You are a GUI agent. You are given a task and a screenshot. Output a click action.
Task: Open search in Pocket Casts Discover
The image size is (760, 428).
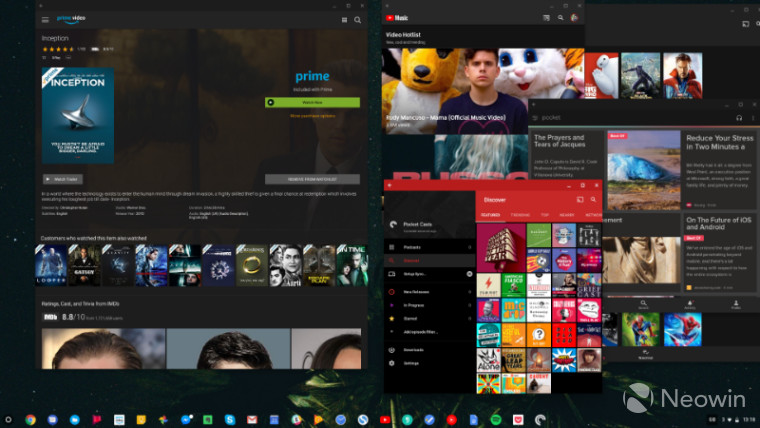(593, 200)
